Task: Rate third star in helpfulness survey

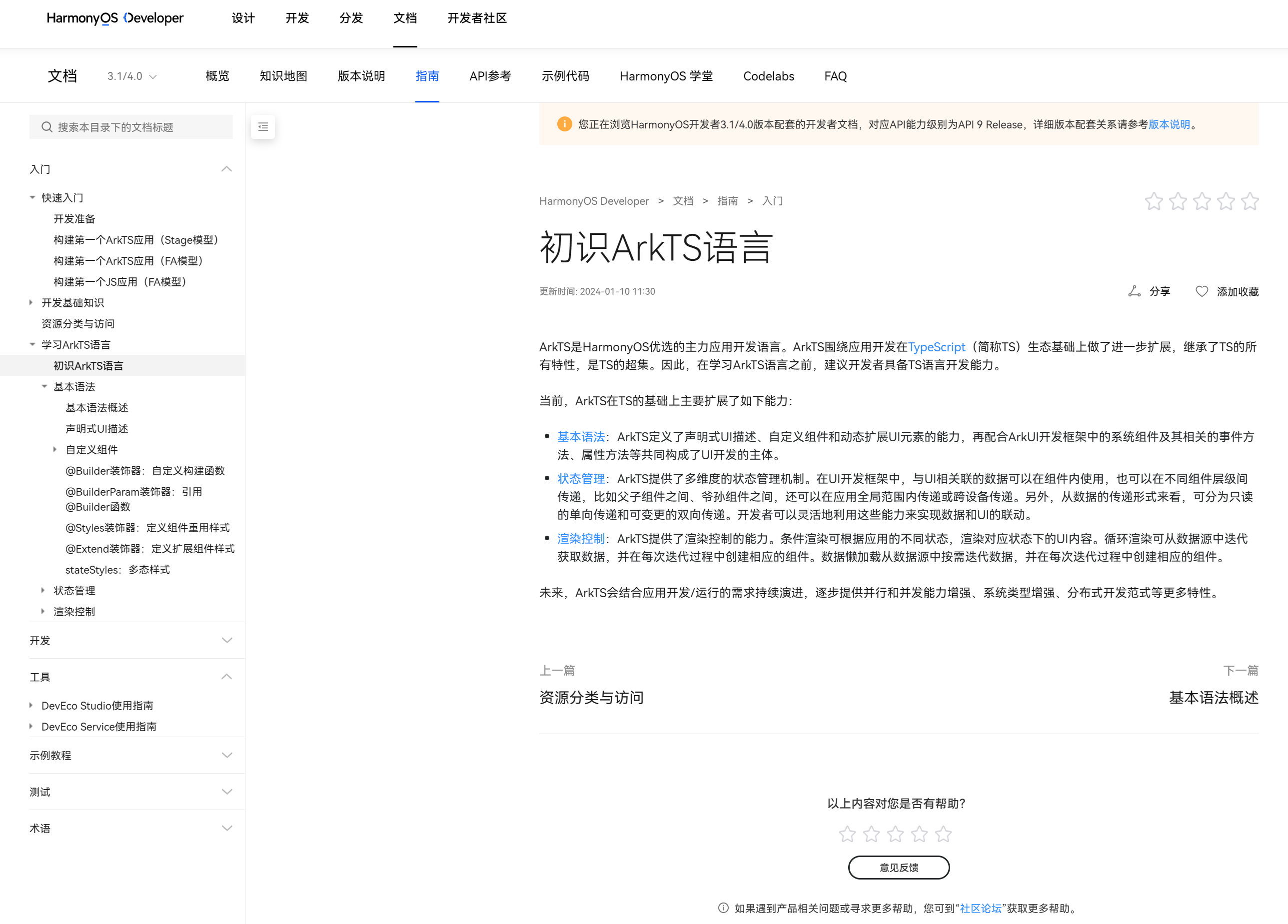Action: [895, 834]
